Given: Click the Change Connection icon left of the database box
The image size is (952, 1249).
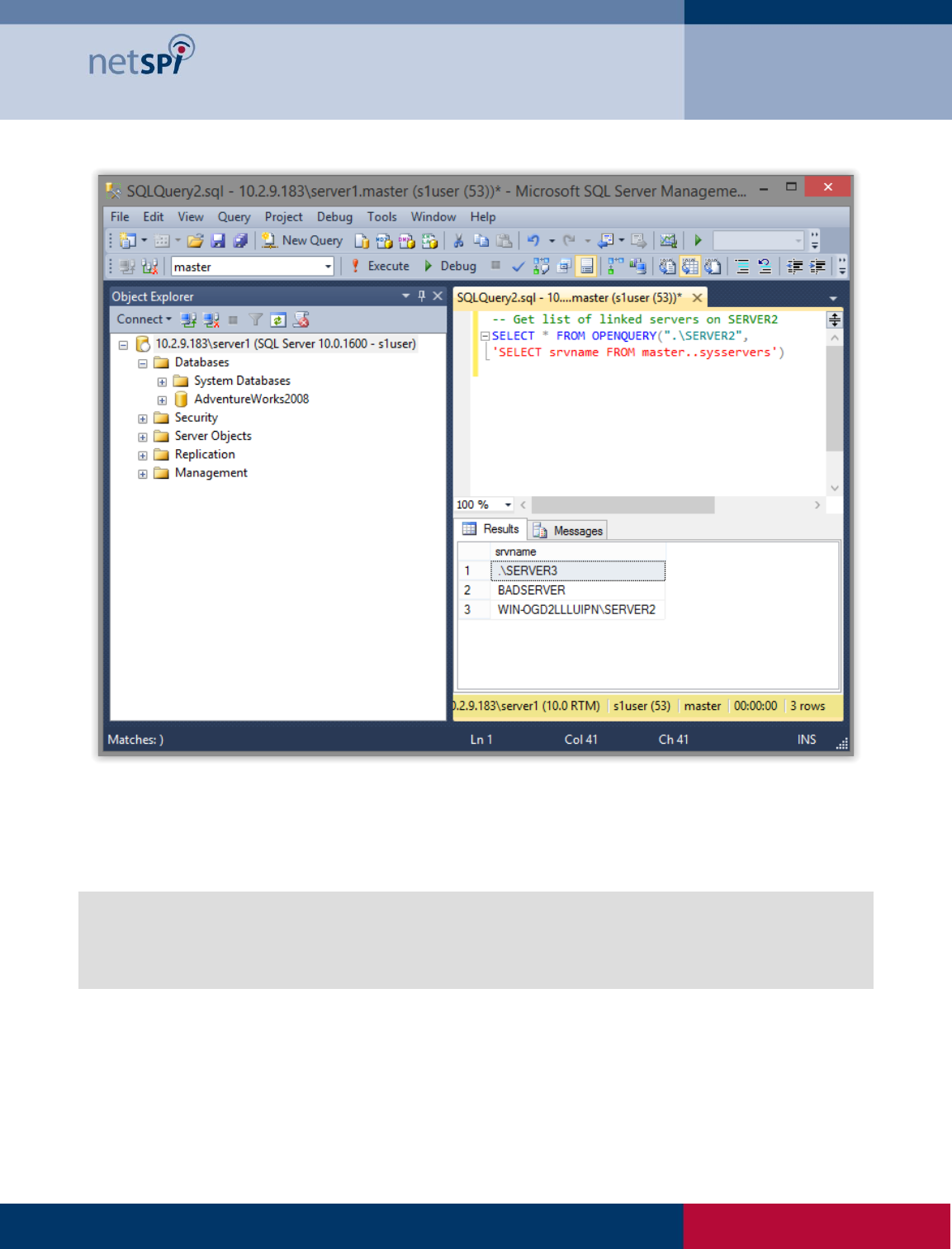Looking at the screenshot, I should [x=149, y=267].
